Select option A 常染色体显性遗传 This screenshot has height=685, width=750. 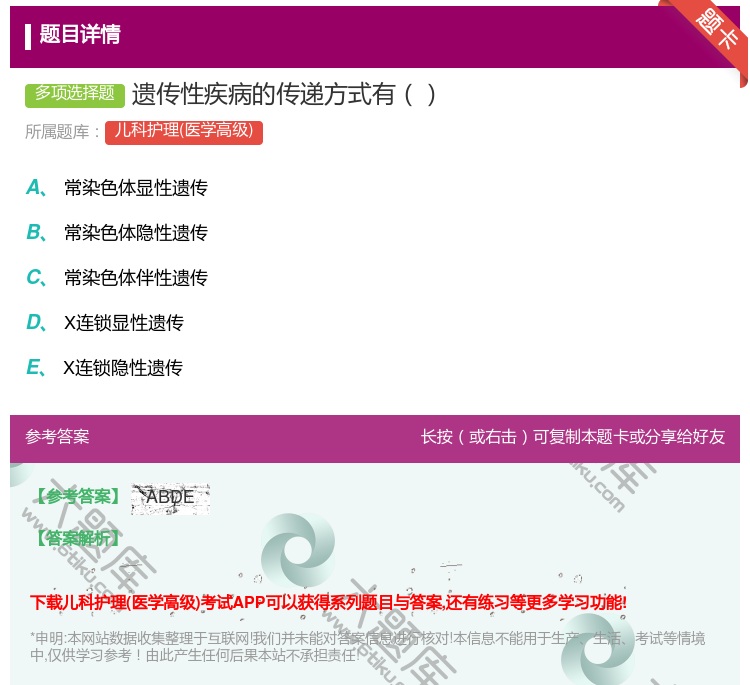(136, 188)
